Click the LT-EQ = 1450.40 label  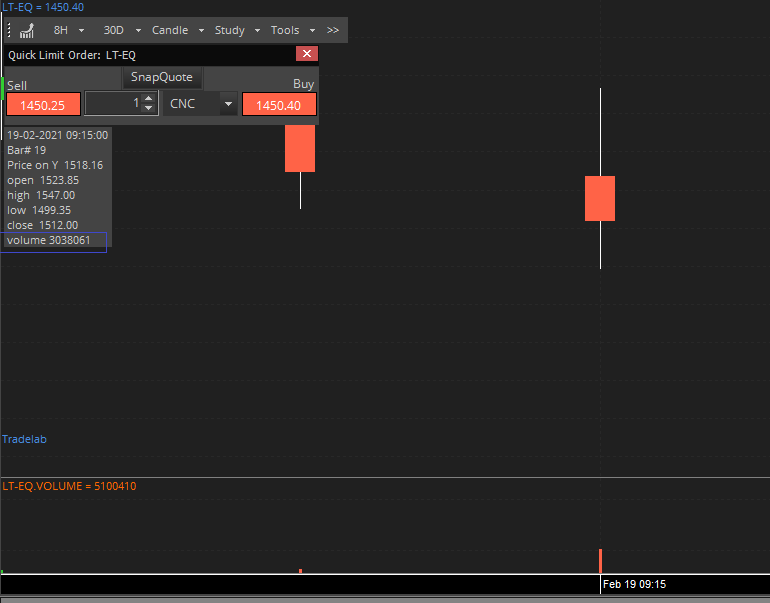pyautogui.click(x=43, y=7)
